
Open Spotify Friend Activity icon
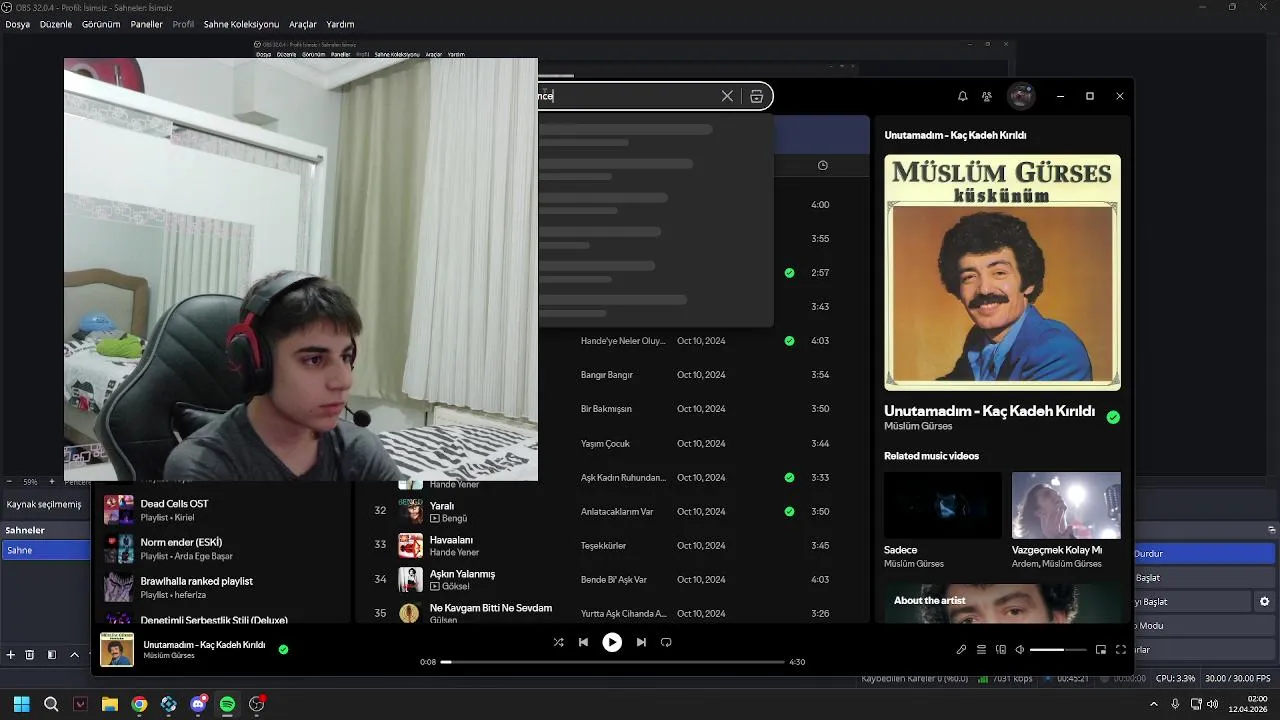pyautogui.click(x=987, y=96)
